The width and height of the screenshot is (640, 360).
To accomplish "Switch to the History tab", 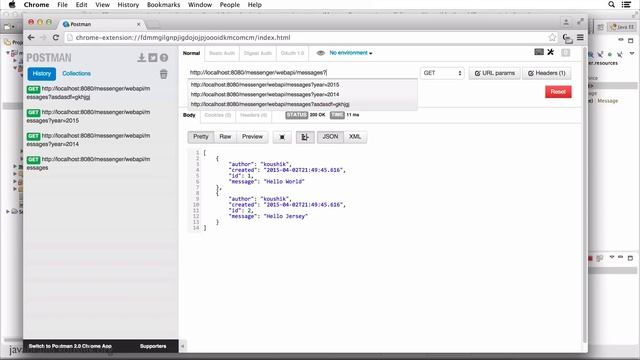I will tap(42, 73).
